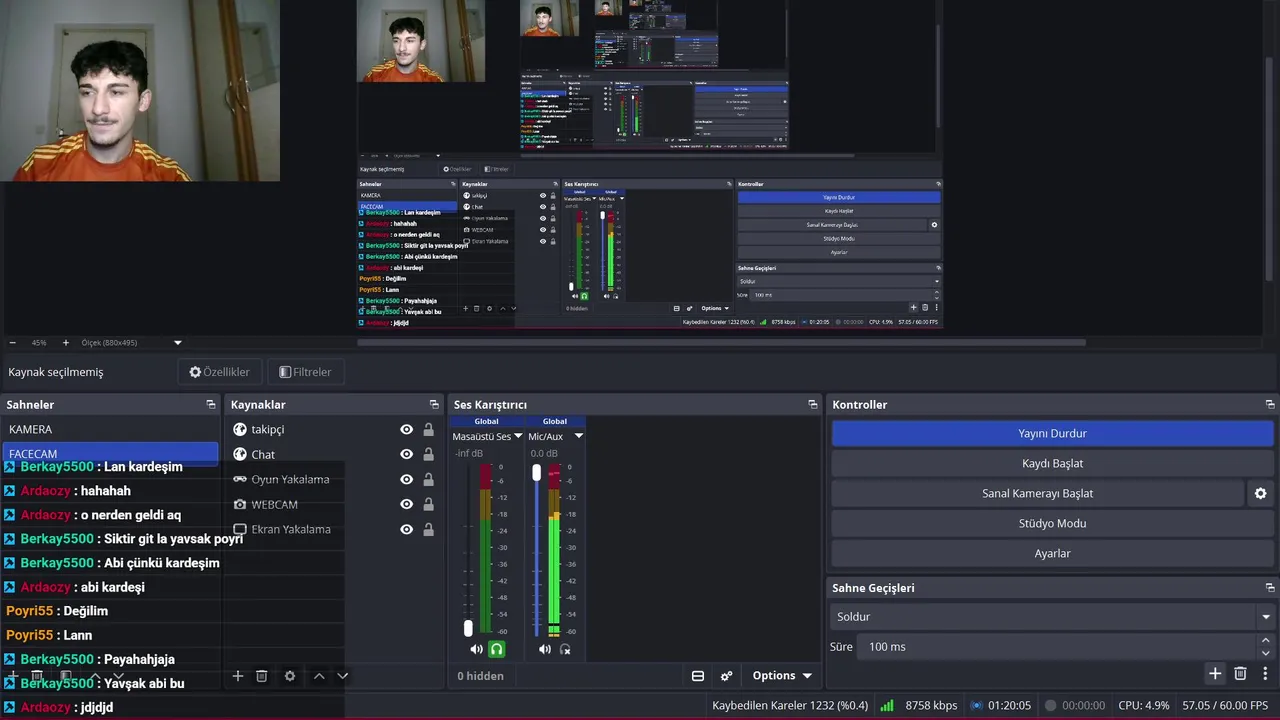
Task: Switch audio mixer layout icon
Action: click(x=698, y=676)
